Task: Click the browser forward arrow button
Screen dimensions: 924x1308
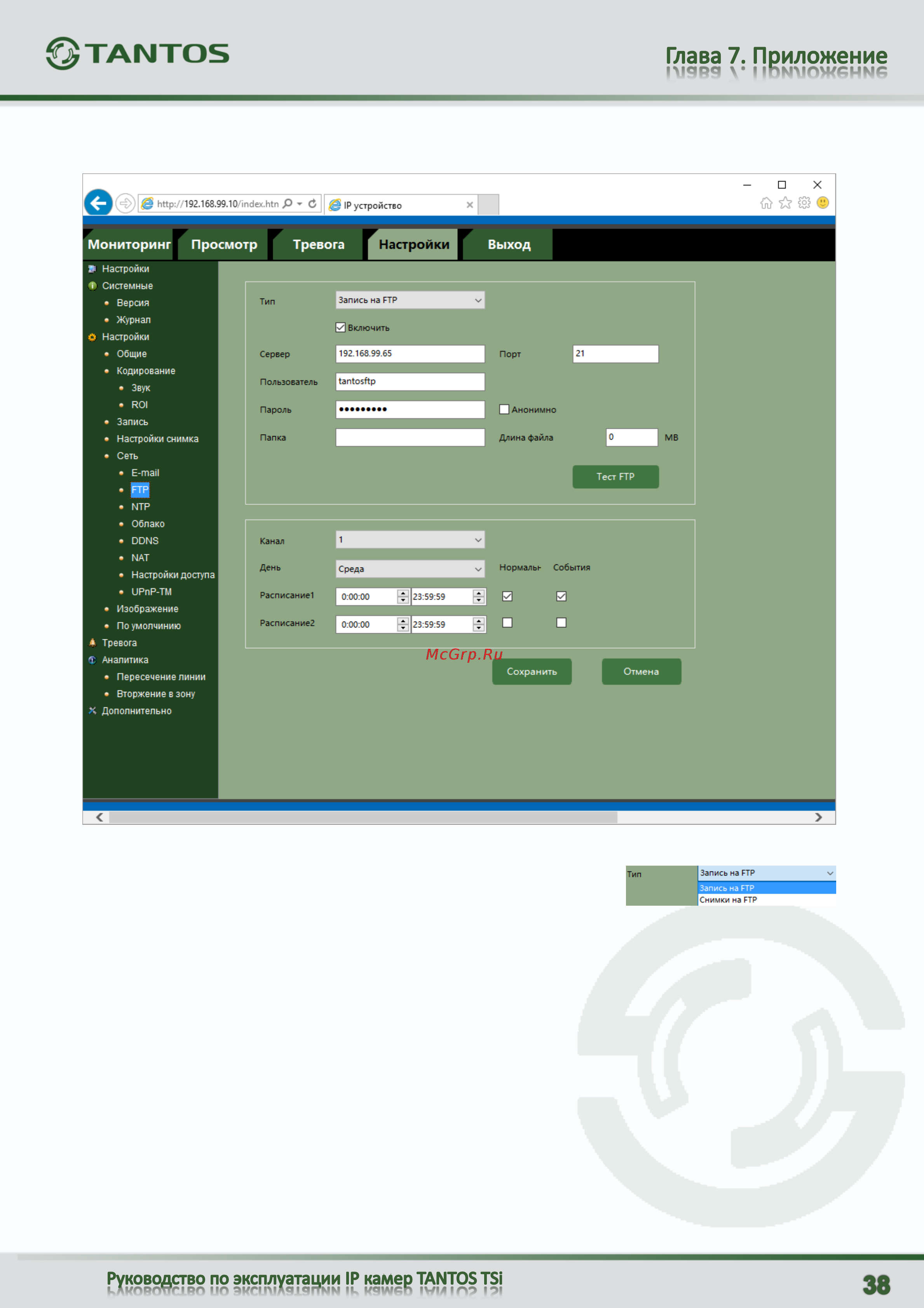Action: [125, 203]
